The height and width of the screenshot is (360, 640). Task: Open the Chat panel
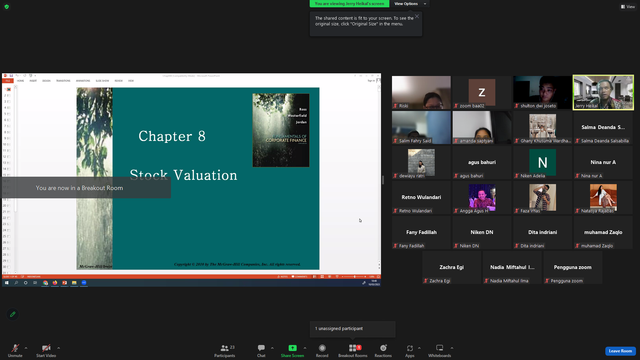click(x=261, y=350)
